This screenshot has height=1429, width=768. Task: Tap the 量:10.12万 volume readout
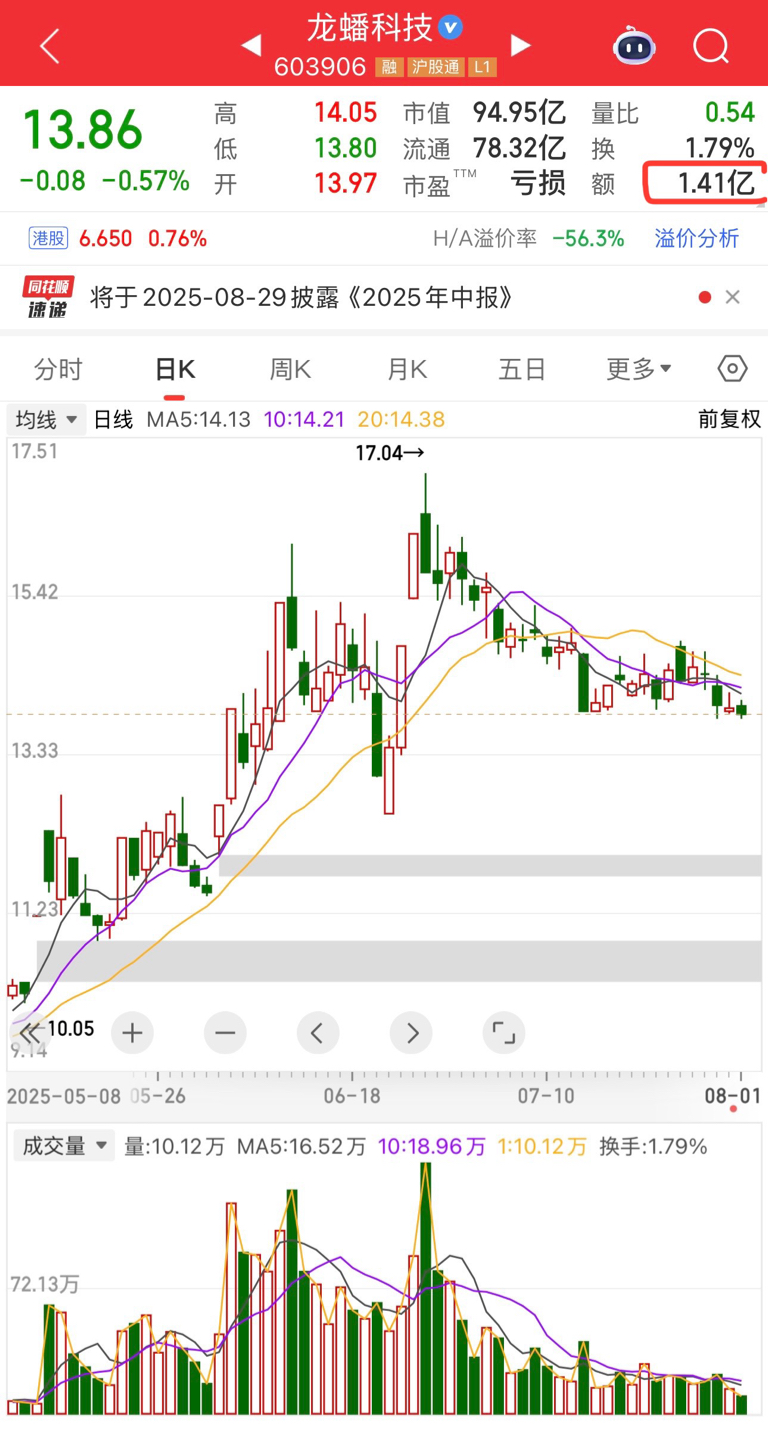click(175, 1146)
